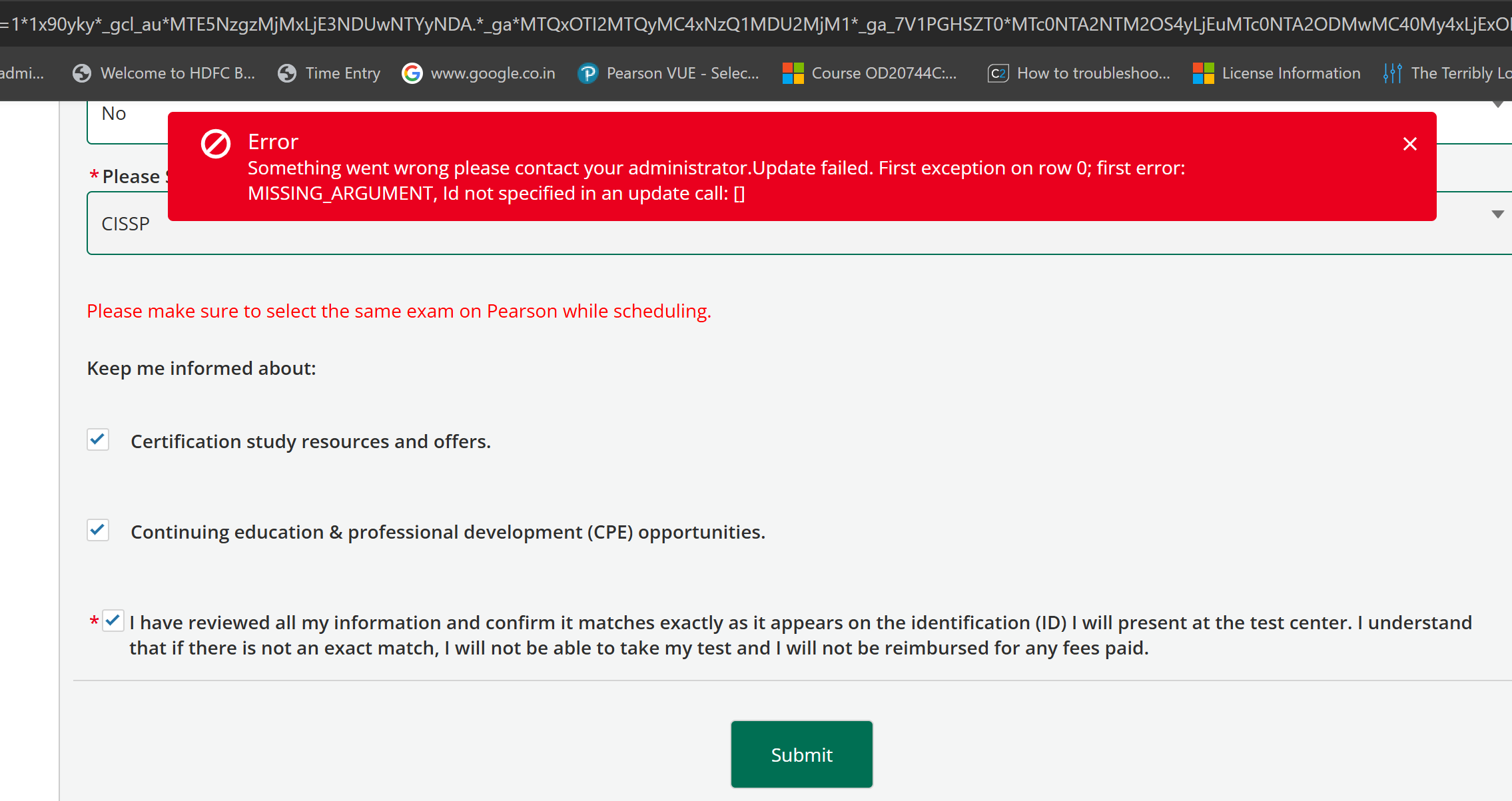Open the Course OD20744C Microsoft icon
The width and height of the screenshot is (1512, 801).
click(793, 73)
